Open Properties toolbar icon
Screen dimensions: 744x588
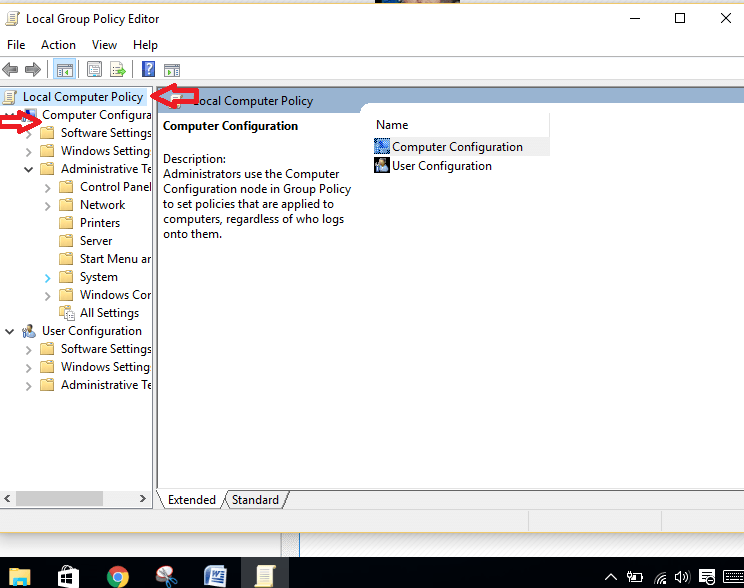94,70
